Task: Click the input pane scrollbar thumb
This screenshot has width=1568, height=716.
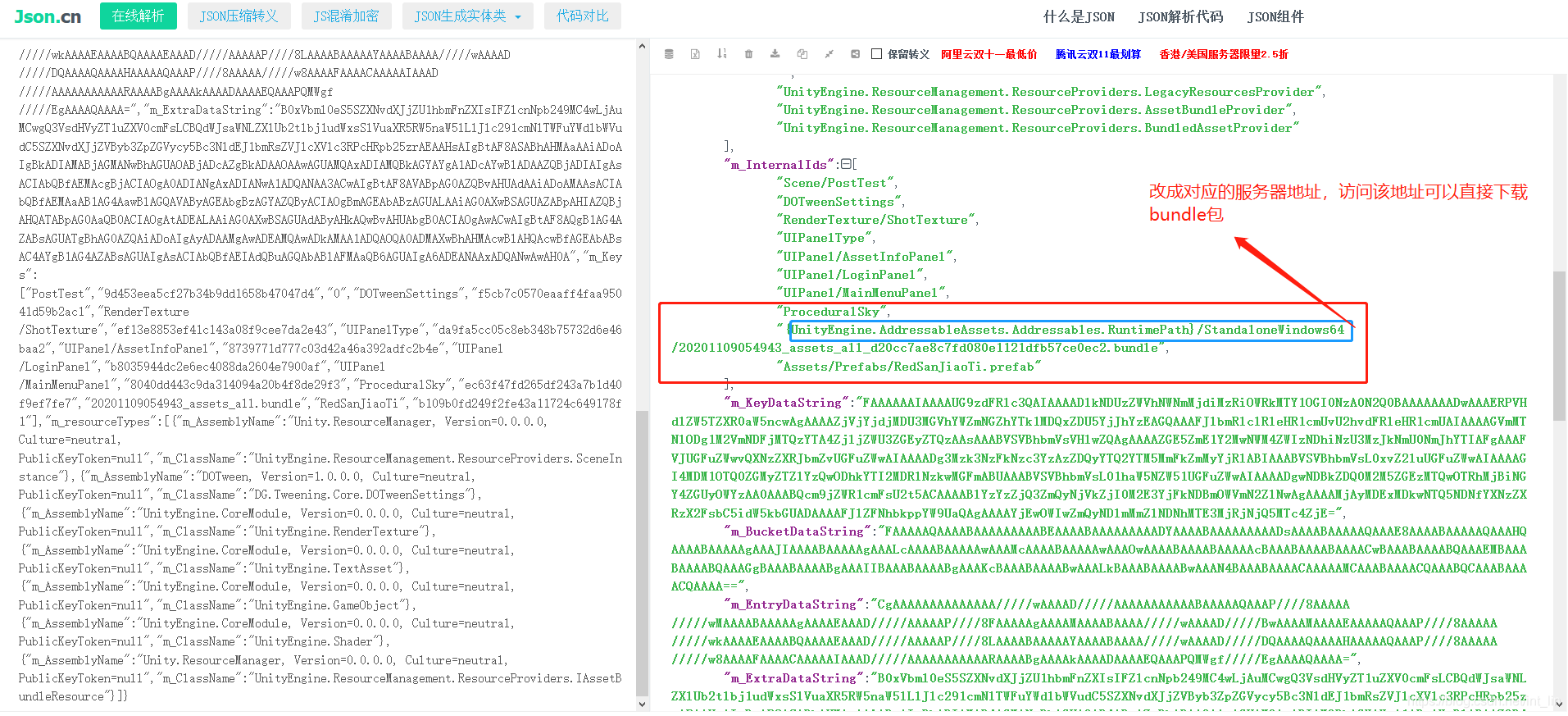Action: tap(642, 552)
